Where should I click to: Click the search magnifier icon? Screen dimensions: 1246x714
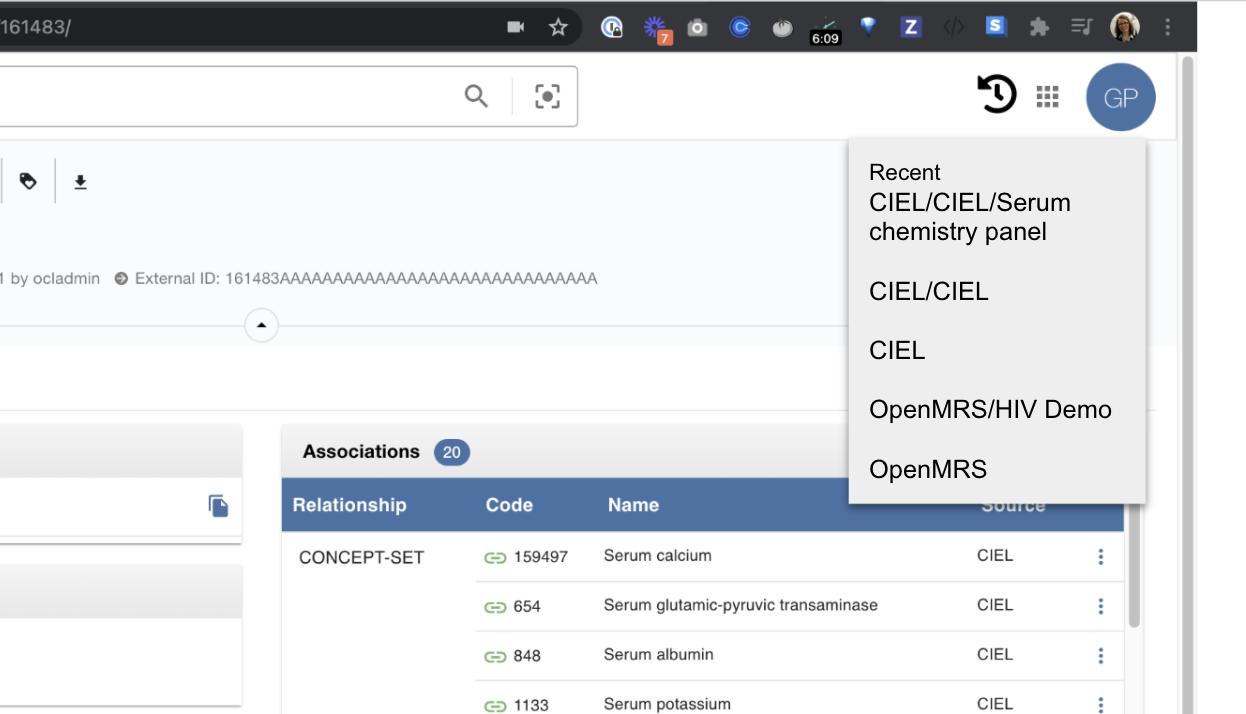click(x=476, y=96)
